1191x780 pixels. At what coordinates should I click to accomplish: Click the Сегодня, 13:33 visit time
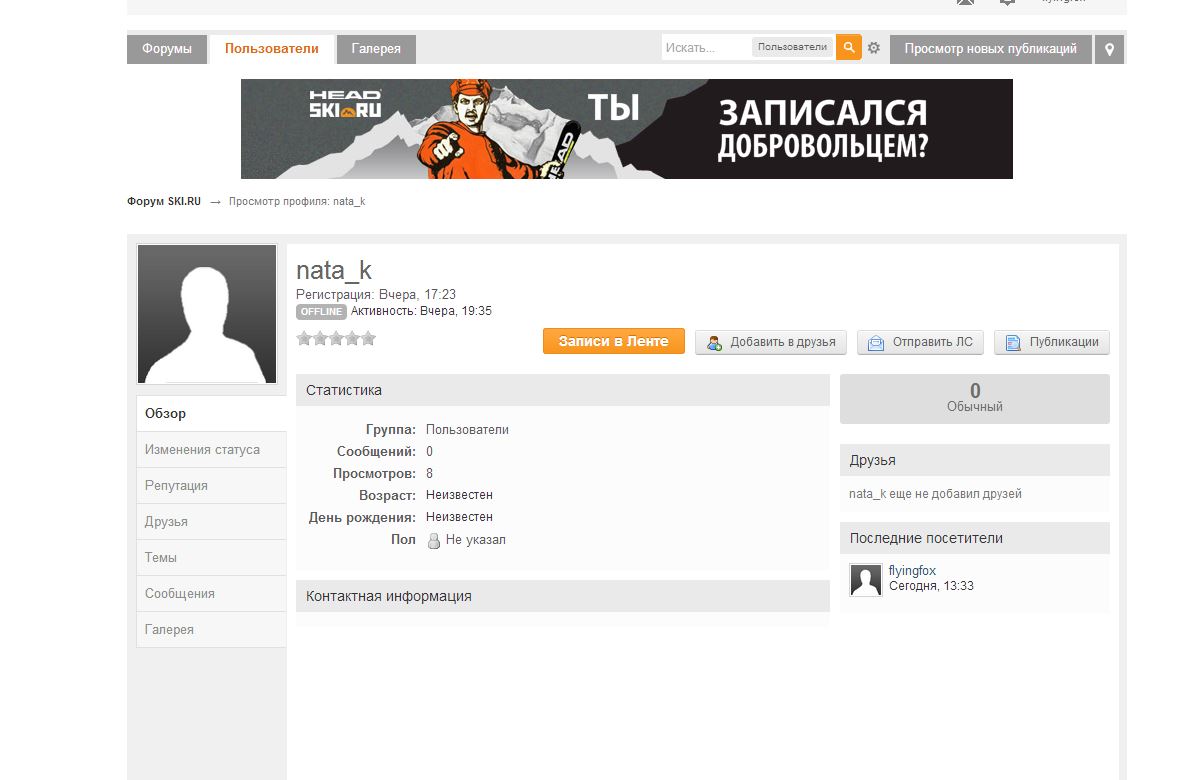tap(931, 586)
